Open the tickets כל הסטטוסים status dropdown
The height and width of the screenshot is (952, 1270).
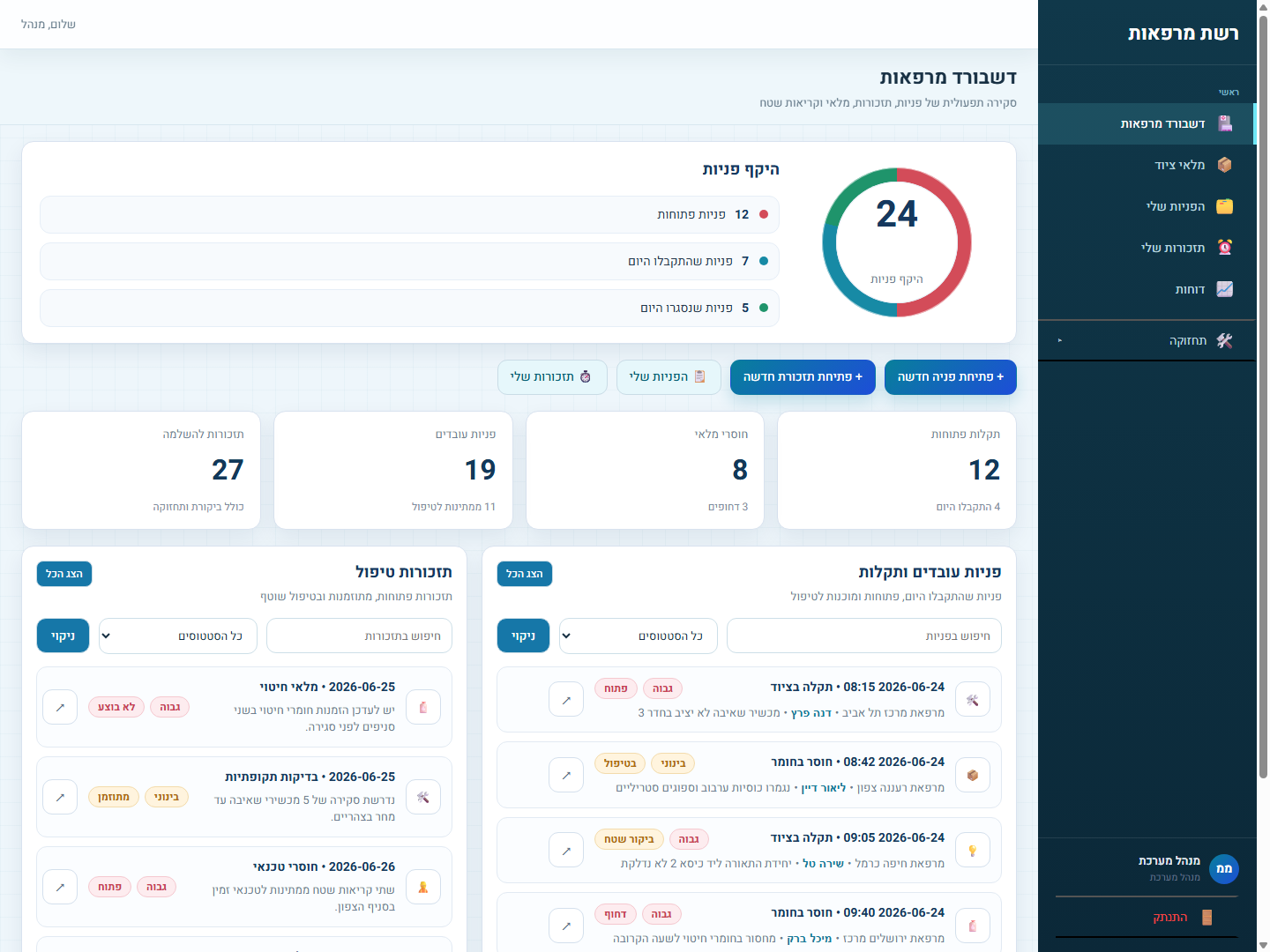[x=639, y=636]
